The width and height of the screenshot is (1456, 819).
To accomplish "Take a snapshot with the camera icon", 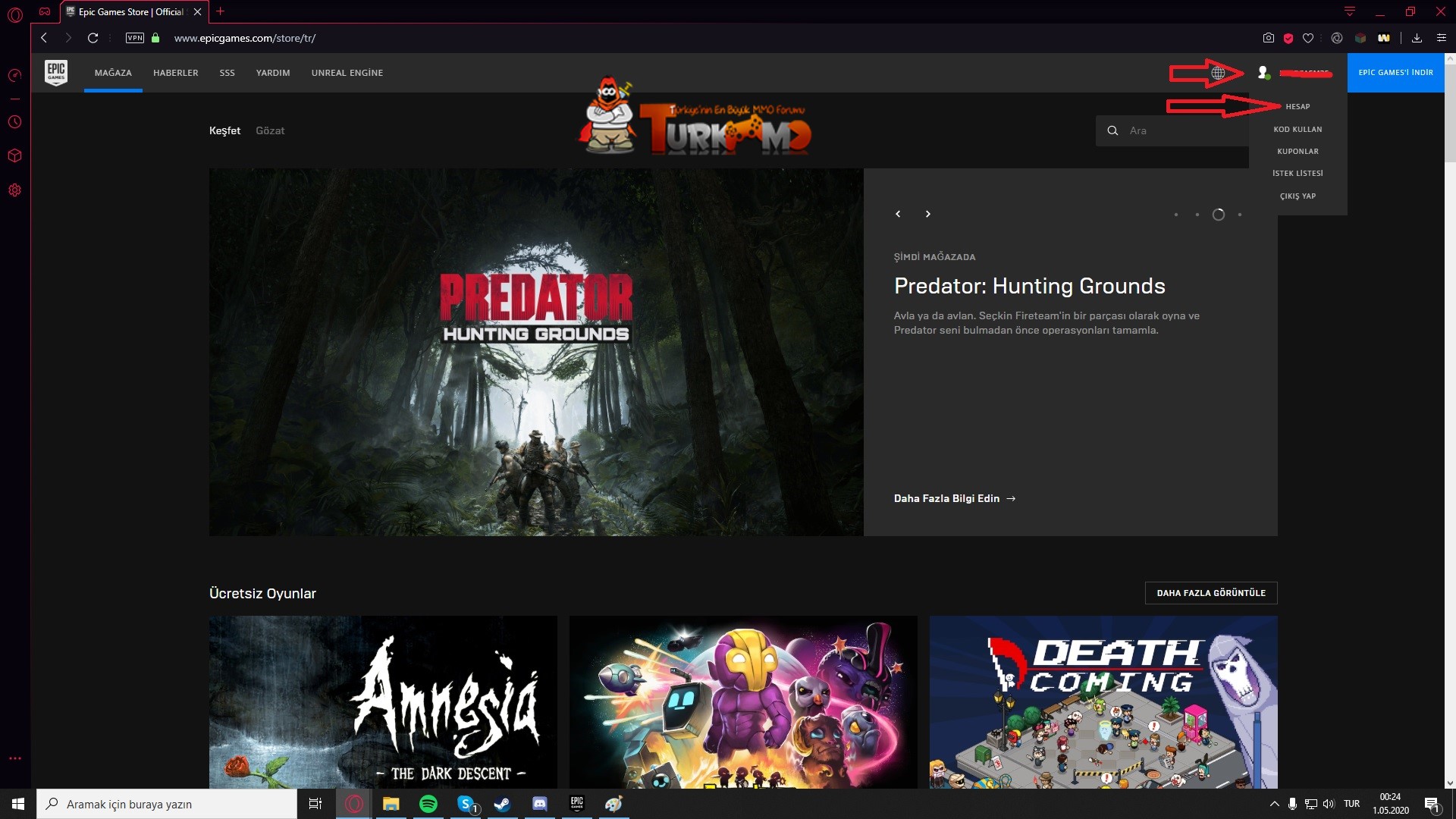I will click(1268, 38).
